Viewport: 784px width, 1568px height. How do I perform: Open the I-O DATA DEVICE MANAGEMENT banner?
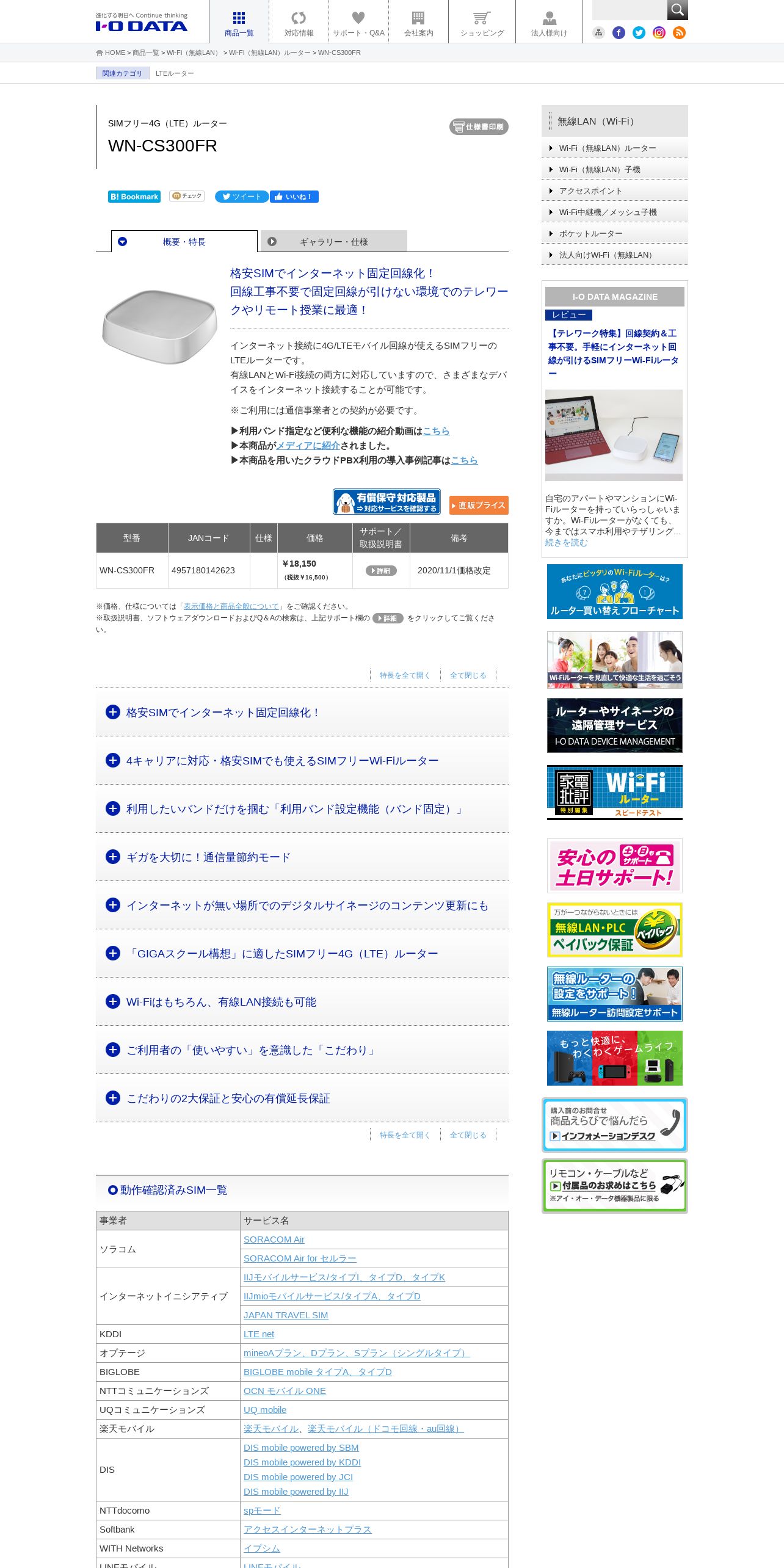[x=615, y=725]
